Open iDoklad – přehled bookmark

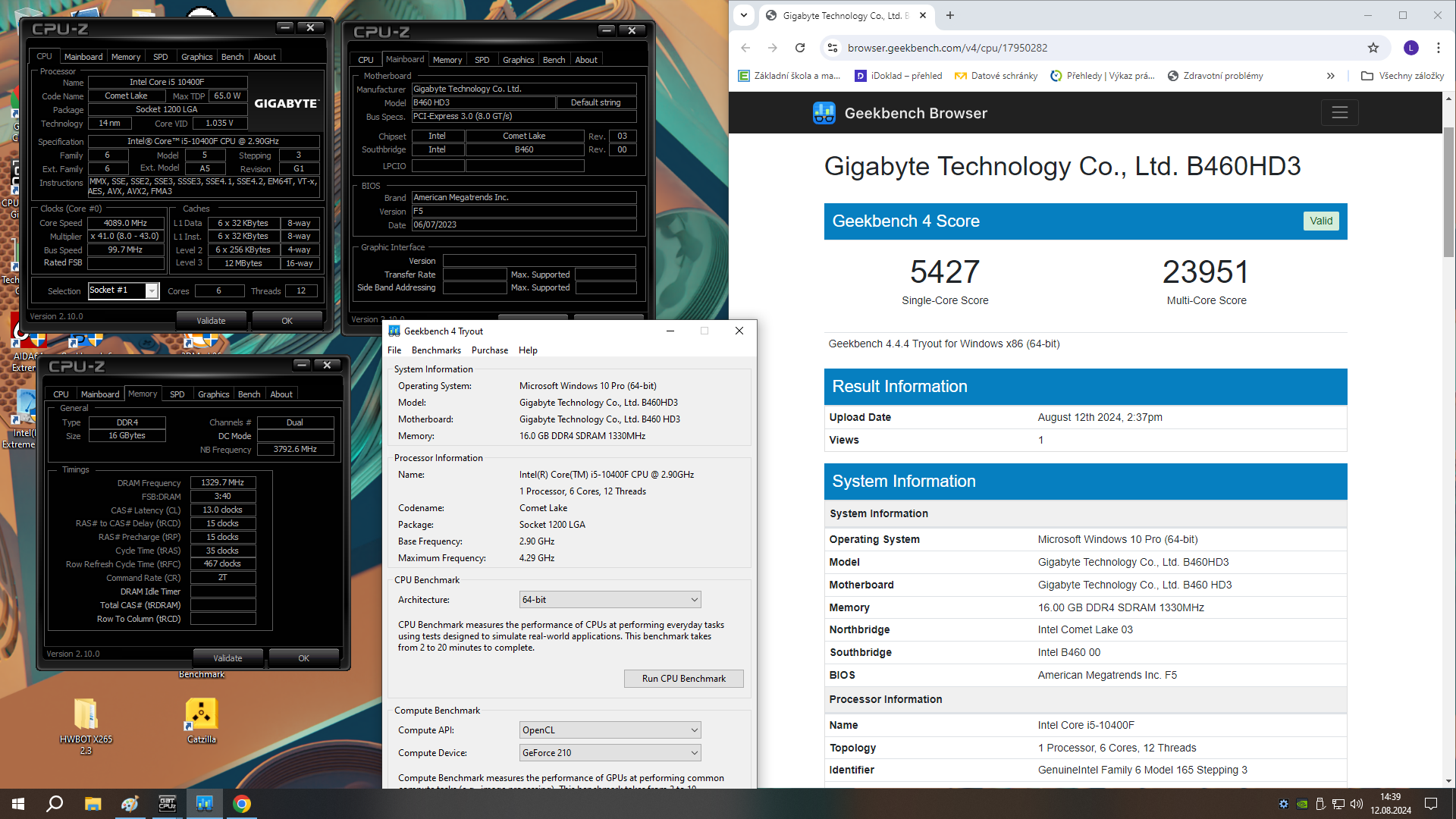[899, 76]
